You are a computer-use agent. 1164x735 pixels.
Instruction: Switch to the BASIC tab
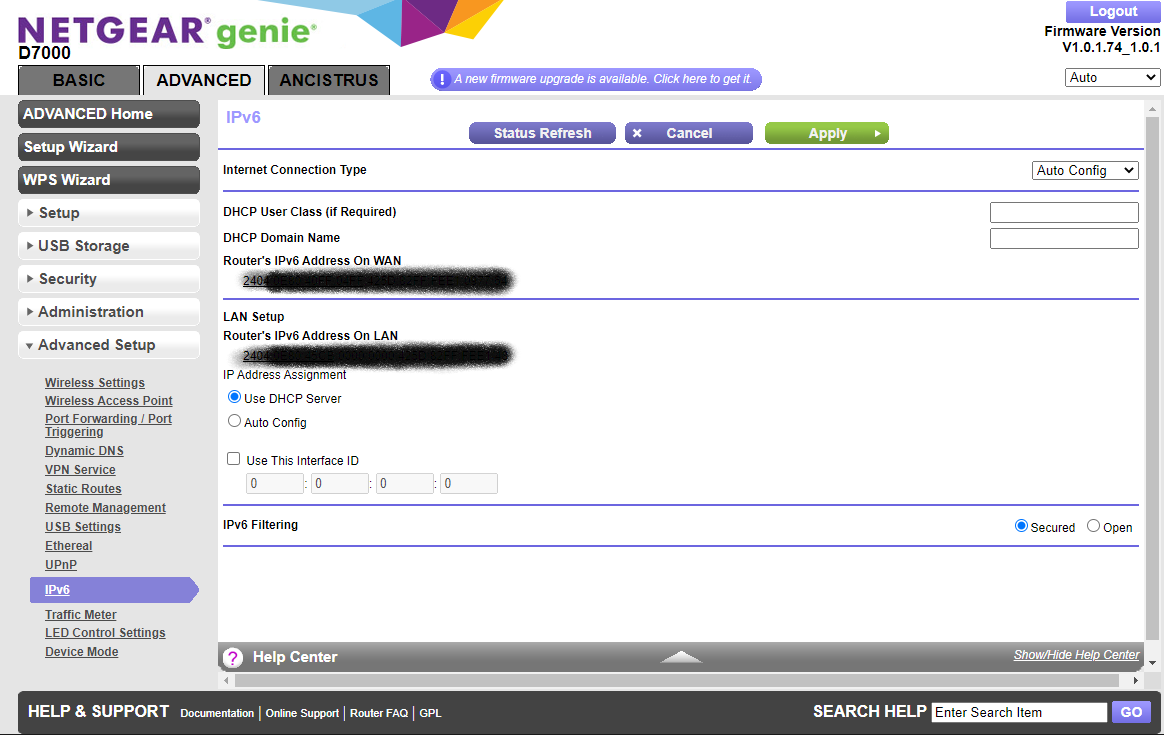(79, 81)
